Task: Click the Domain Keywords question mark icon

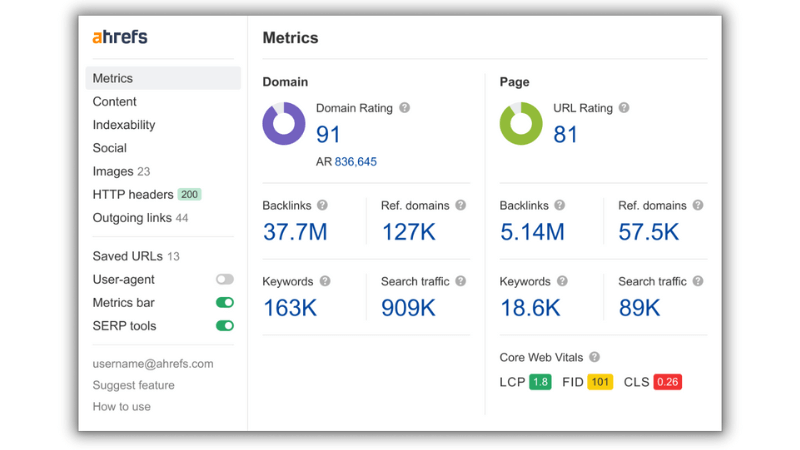Action: [325, 281]
